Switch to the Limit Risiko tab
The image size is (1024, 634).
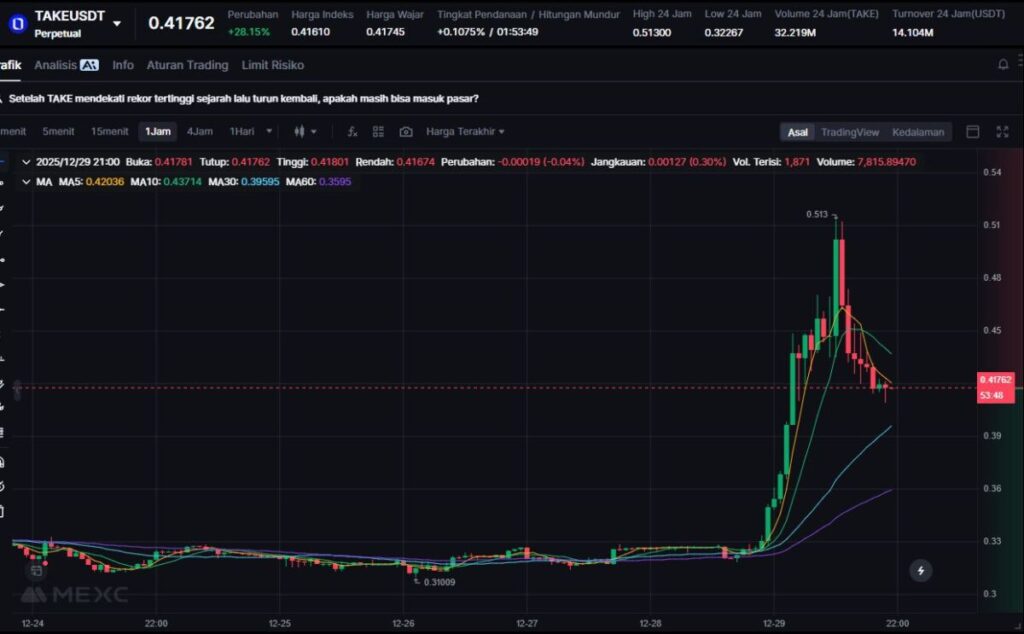[x=272, y=65]
